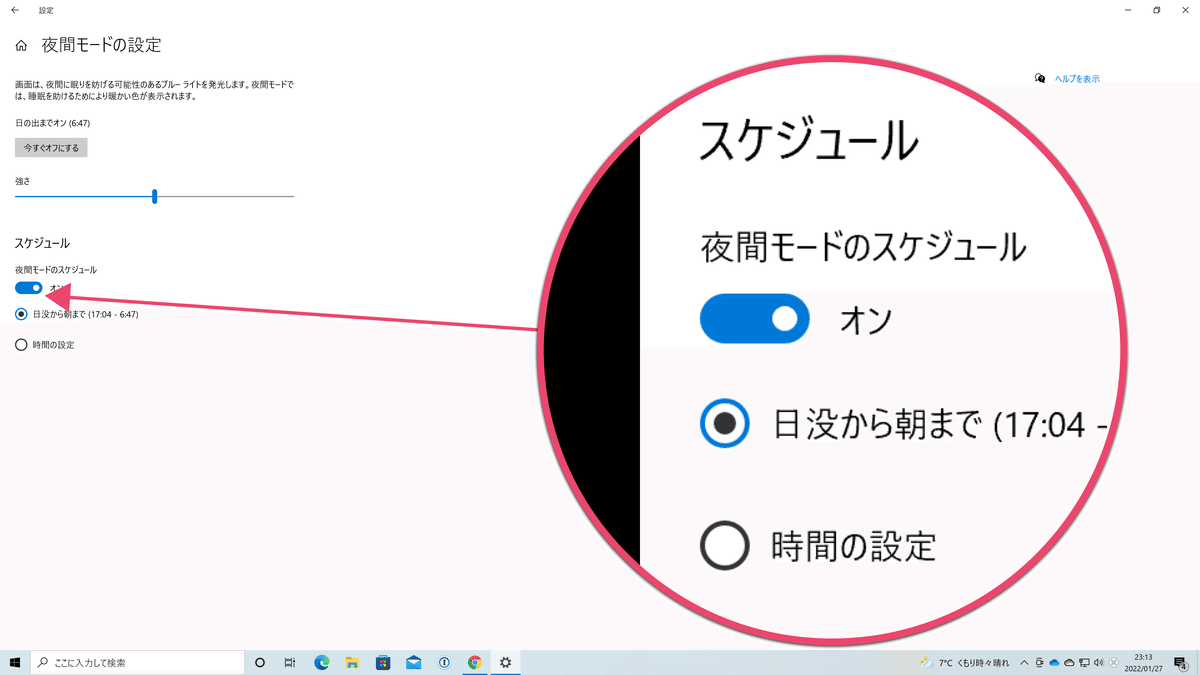Expand hidden system tray icons chevron
The image size is (1200, 675).
point(1024,662)
